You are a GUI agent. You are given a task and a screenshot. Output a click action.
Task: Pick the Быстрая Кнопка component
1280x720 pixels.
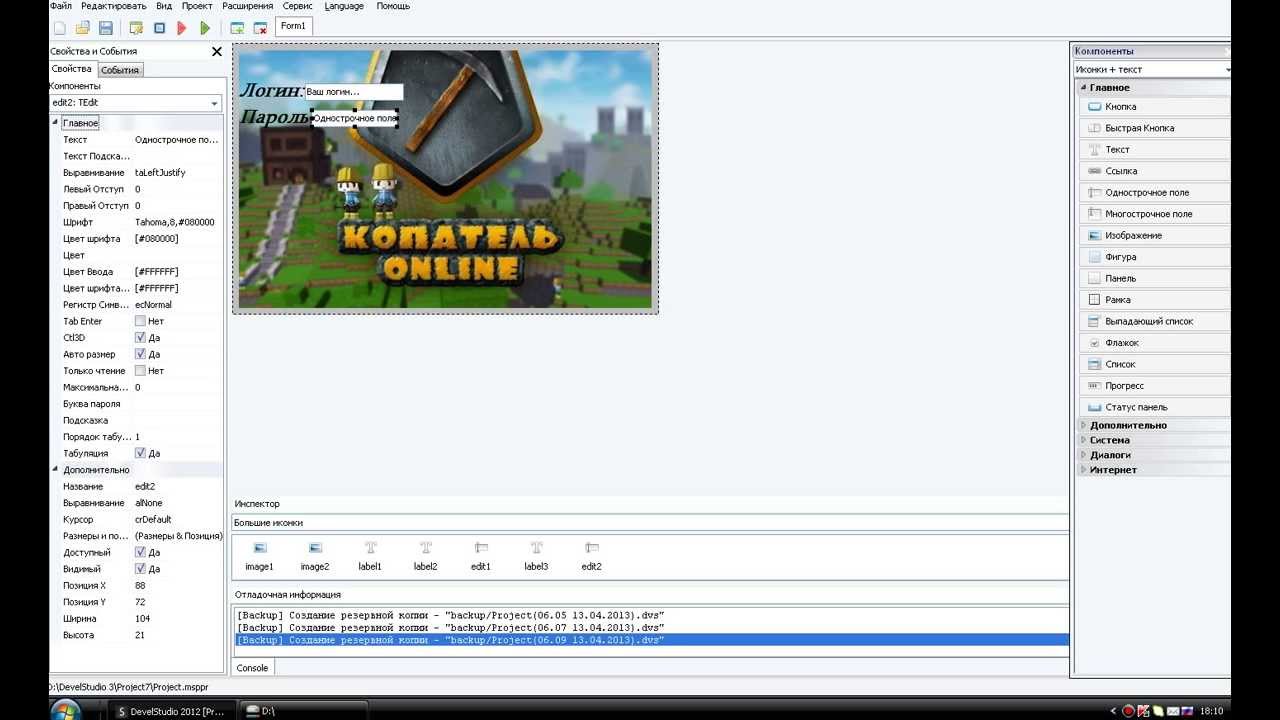click(x=1154, y=128)
